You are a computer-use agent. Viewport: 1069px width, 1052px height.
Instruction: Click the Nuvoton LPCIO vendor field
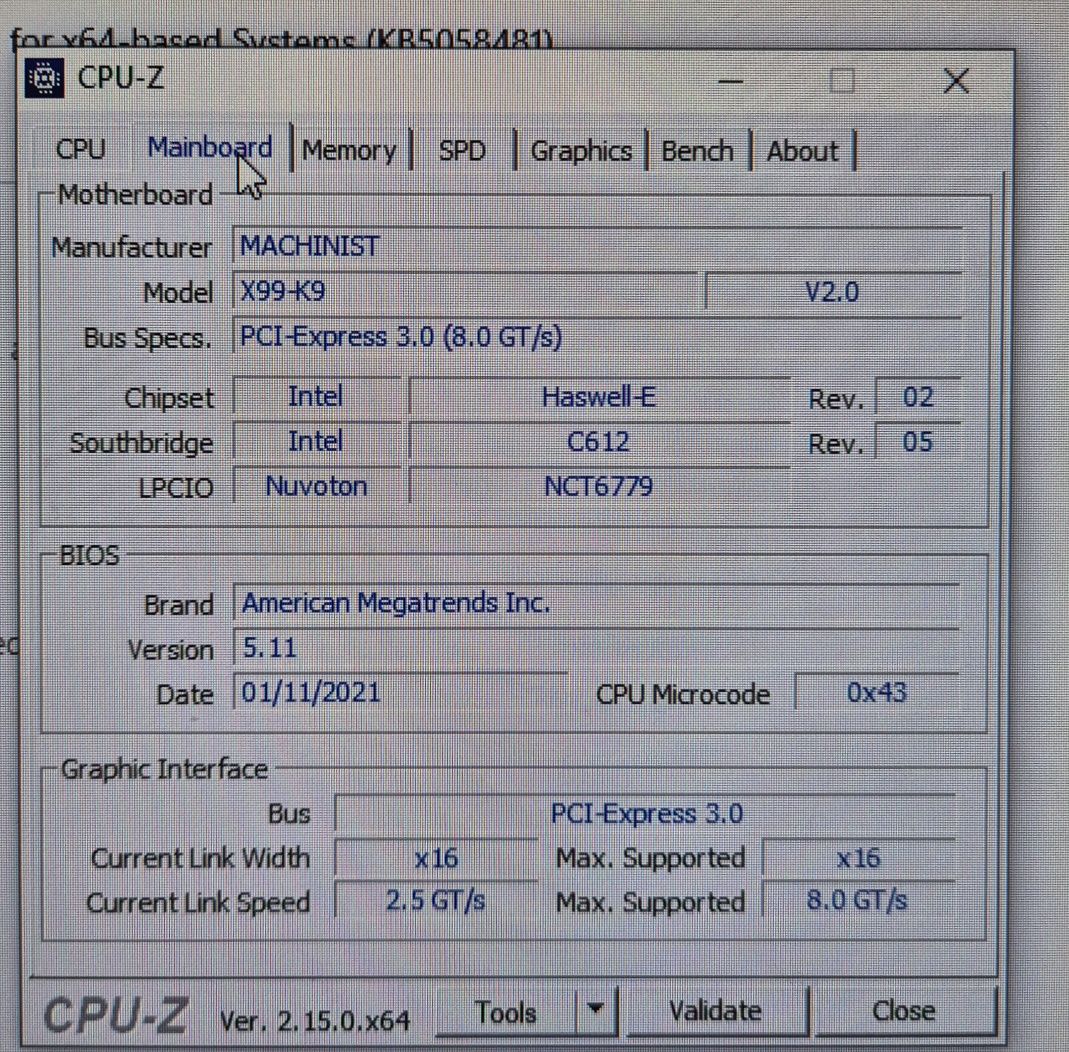[x=316, y=486]
